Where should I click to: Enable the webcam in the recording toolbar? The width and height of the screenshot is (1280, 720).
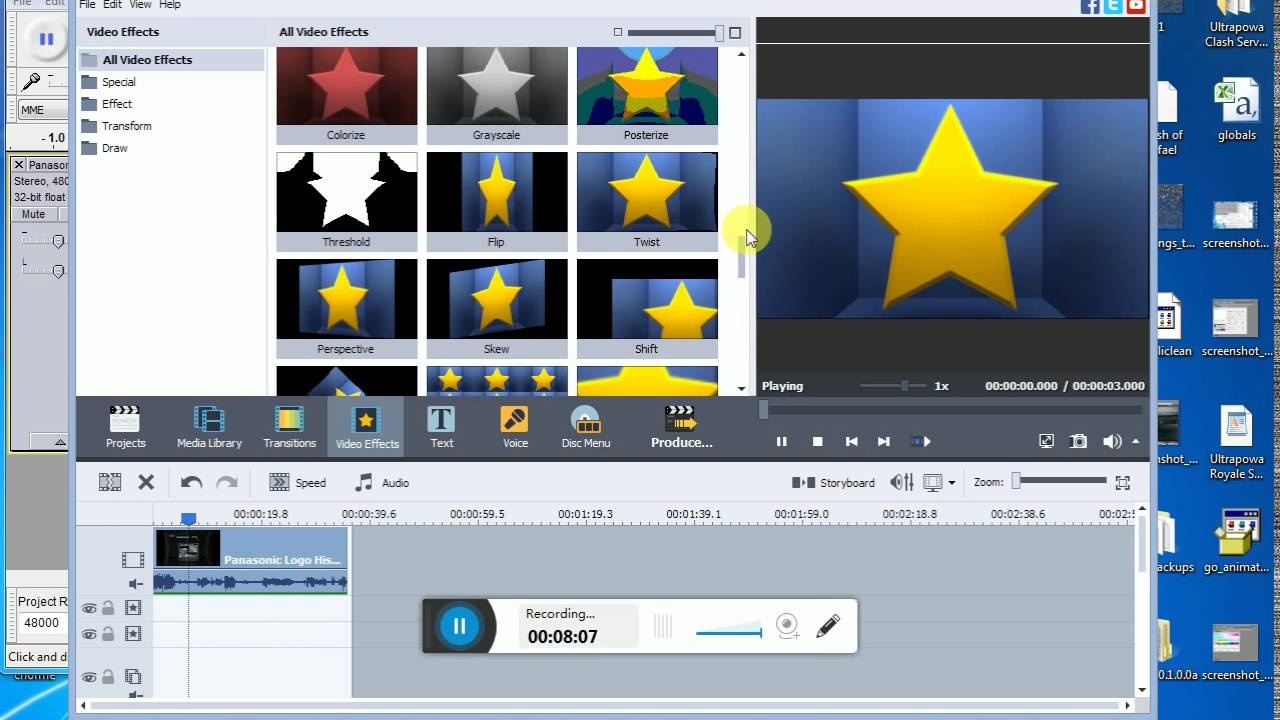[x=788, y=626]
